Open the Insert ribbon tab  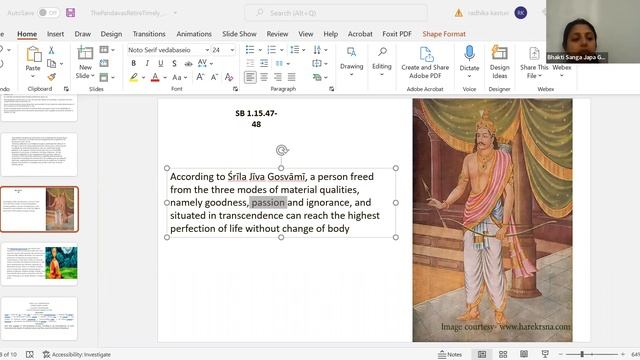[56, 34]
